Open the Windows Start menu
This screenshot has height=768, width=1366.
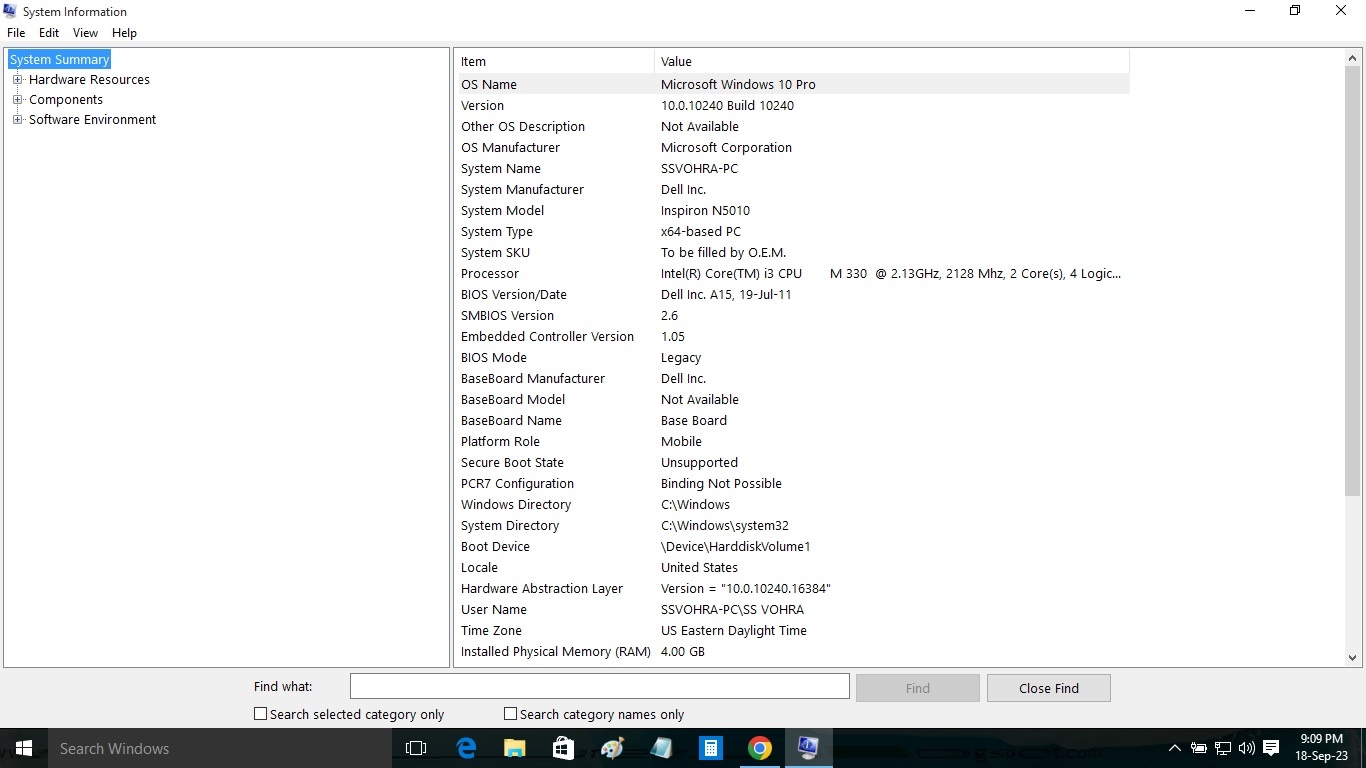(x=24, y=748)
